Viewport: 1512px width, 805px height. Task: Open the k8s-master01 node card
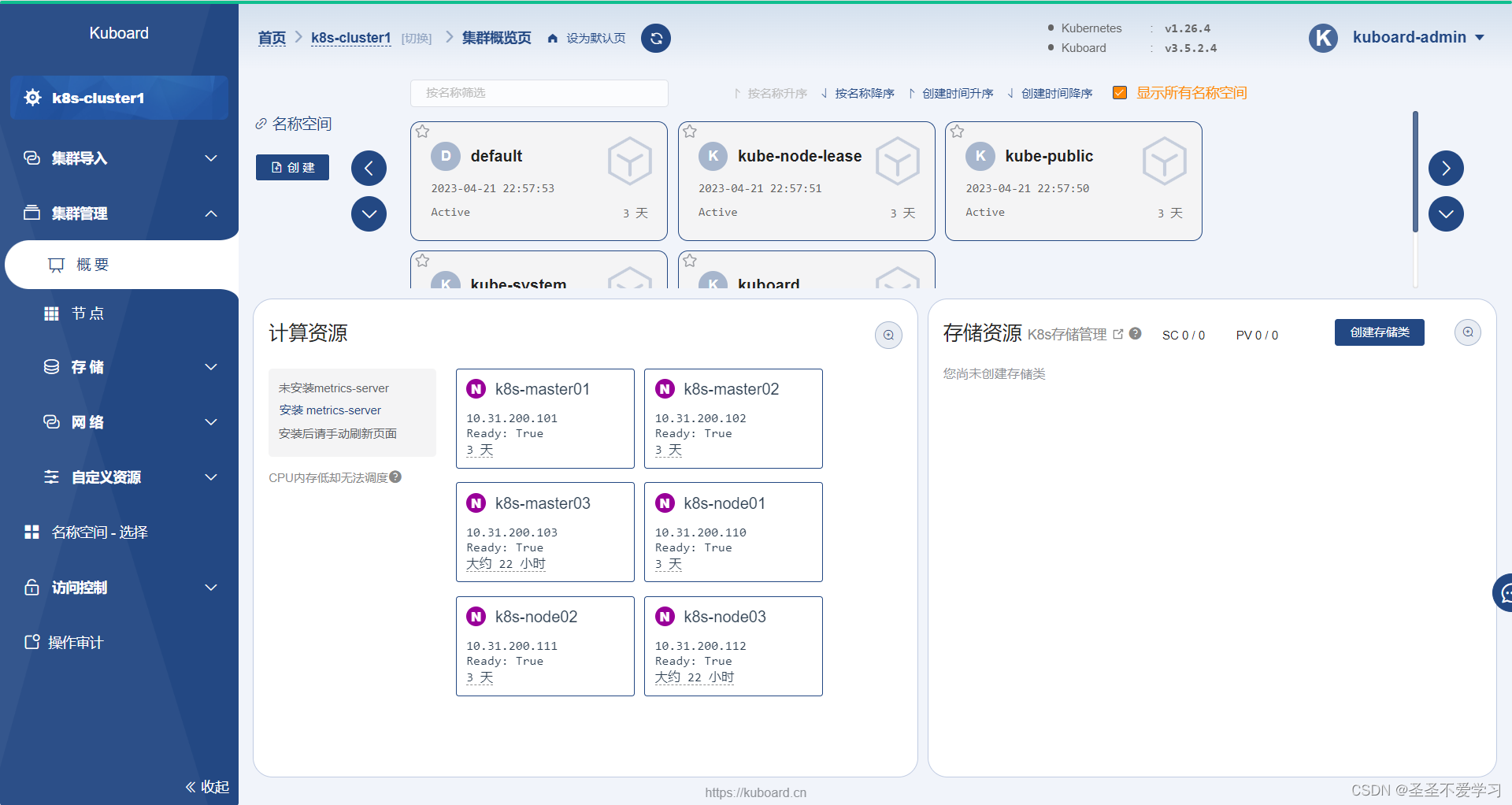545,418
